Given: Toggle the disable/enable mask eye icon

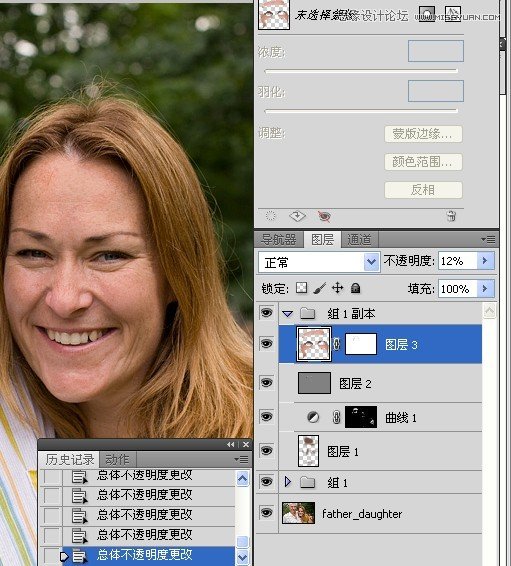Looking at the screenshot, I should [324, 216].
